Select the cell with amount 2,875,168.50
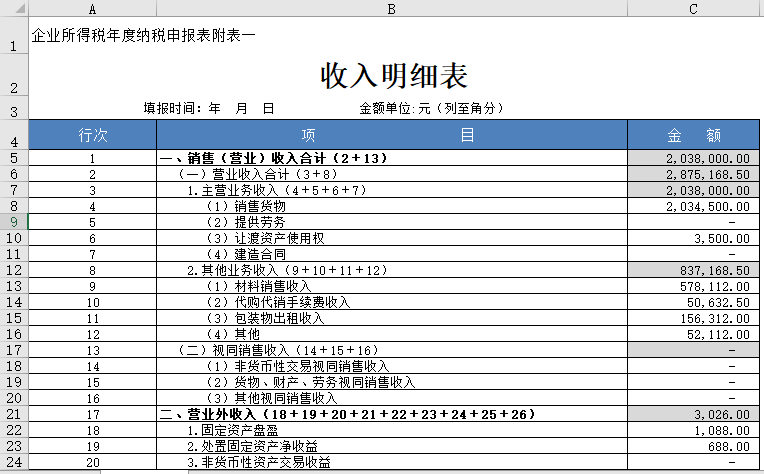 pos(694,174)
